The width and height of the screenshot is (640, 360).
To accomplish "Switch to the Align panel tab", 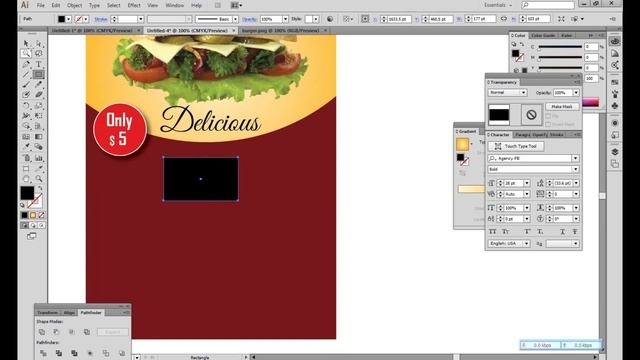I will [69, 313].
